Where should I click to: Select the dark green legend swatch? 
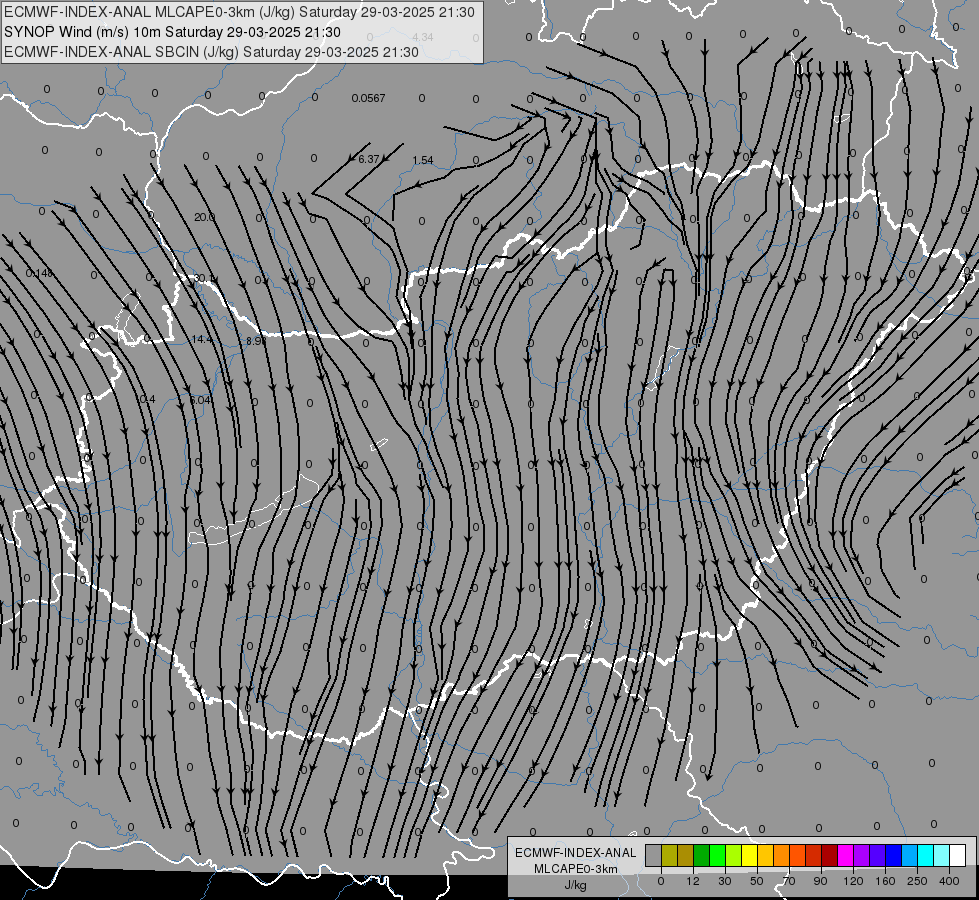[702, 855]
